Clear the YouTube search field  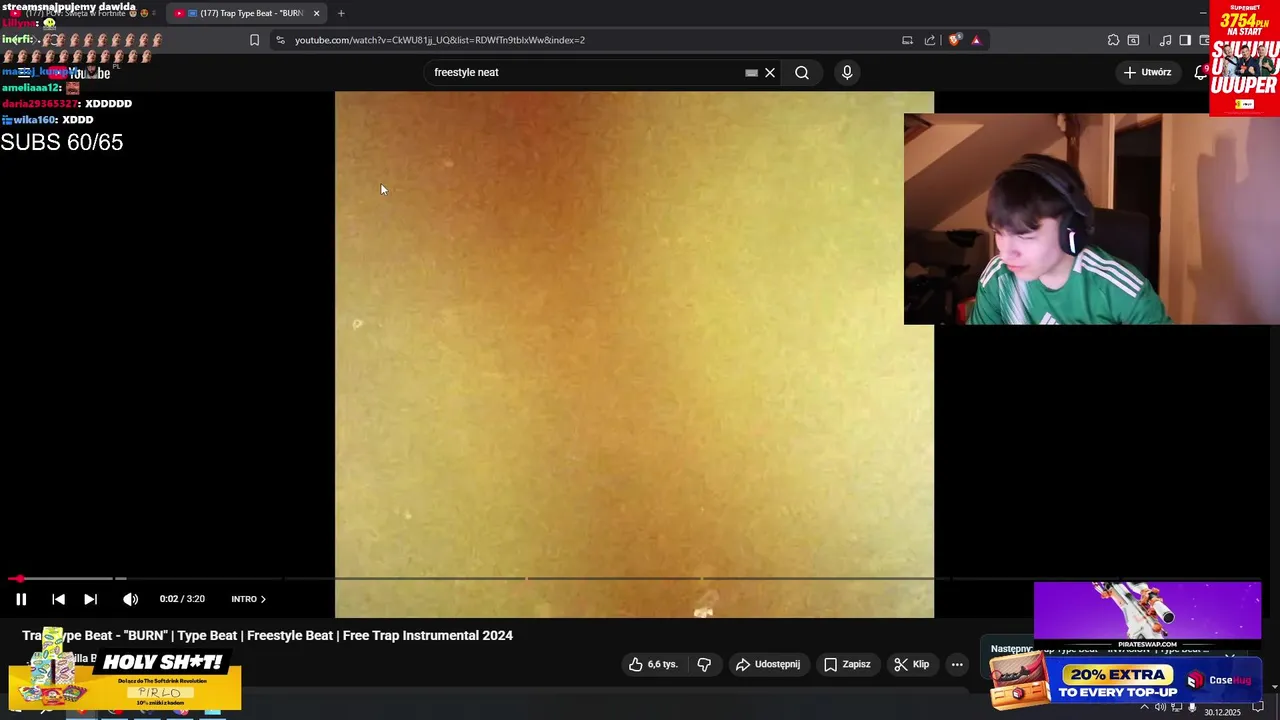click(770, 72)
